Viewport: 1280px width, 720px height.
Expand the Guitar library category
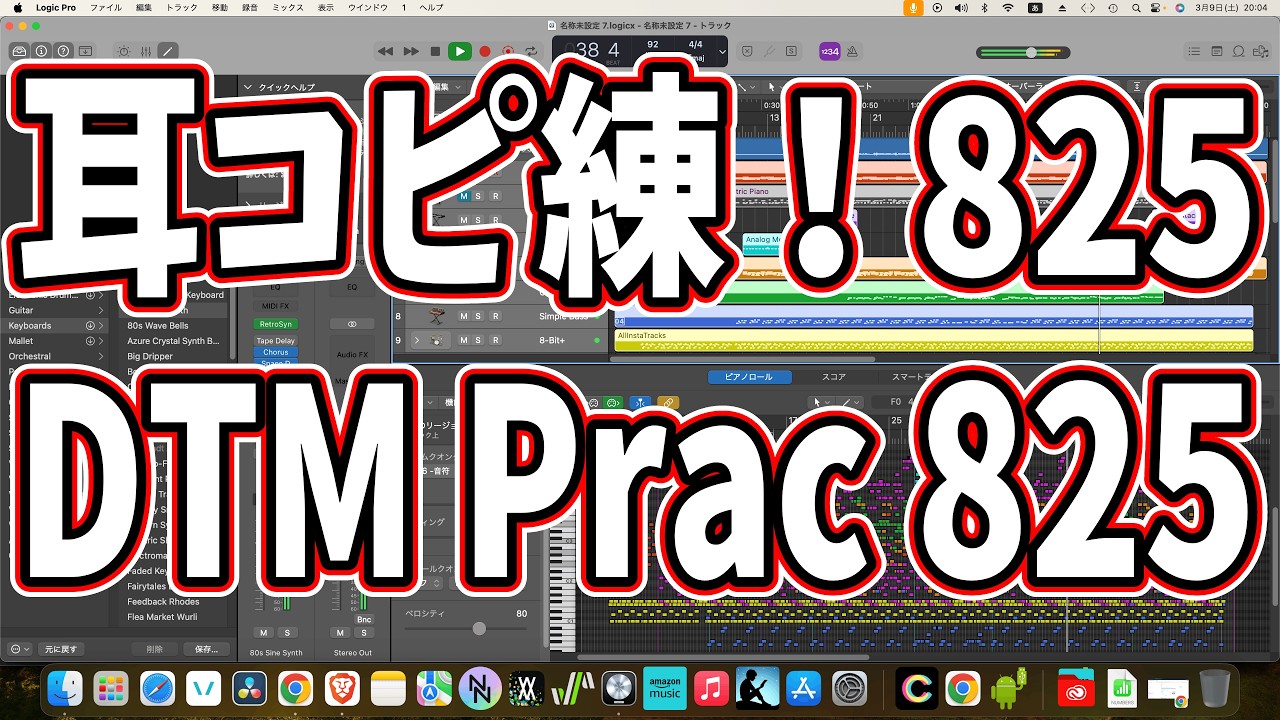(x=100, y=310)
